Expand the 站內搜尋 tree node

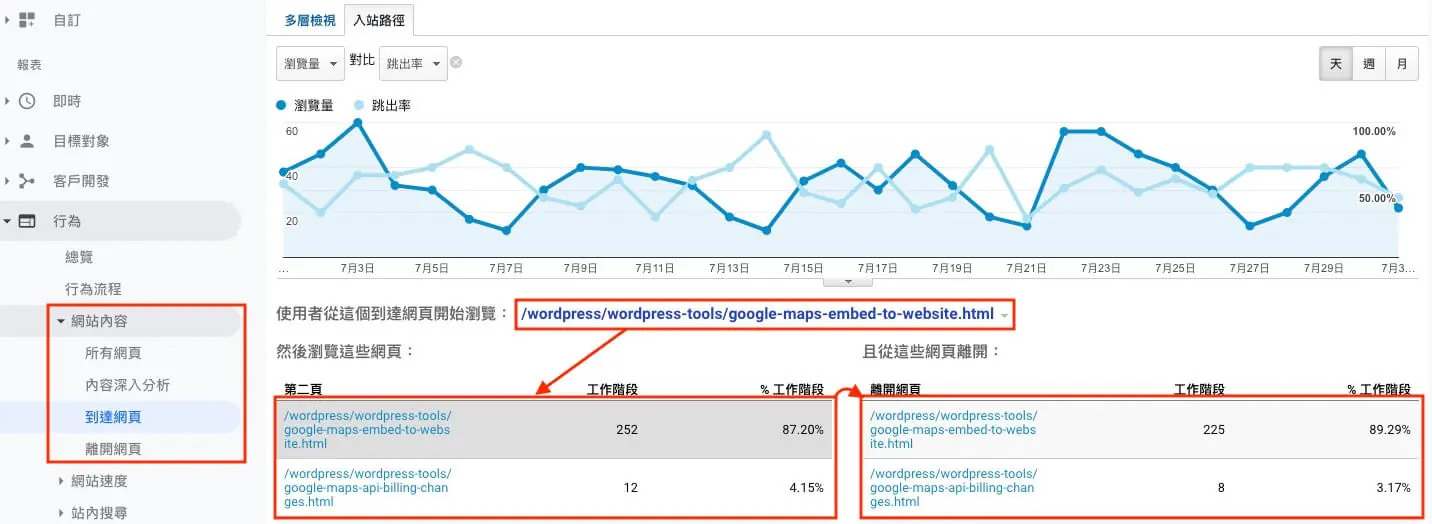click(61, 513)
